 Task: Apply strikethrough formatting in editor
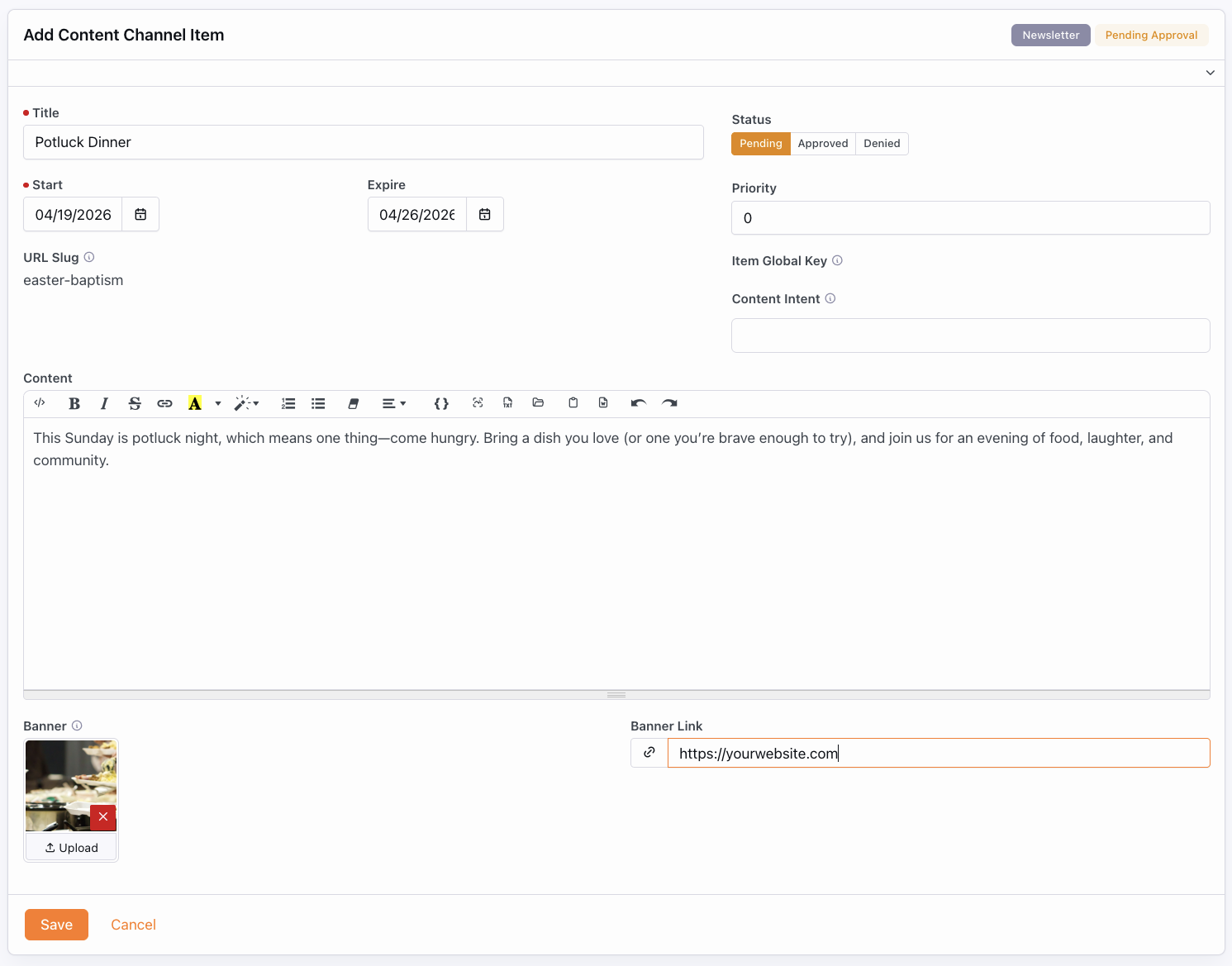pyautogui.click(x=135, y=403)
